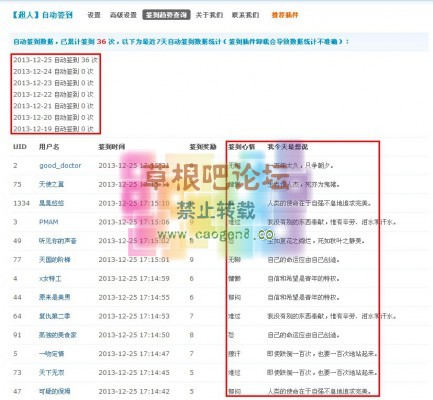Screen dimensions: 433x400
Task: Click the sign-in time 2013-12-25 17:14:47
Action: 134,354
